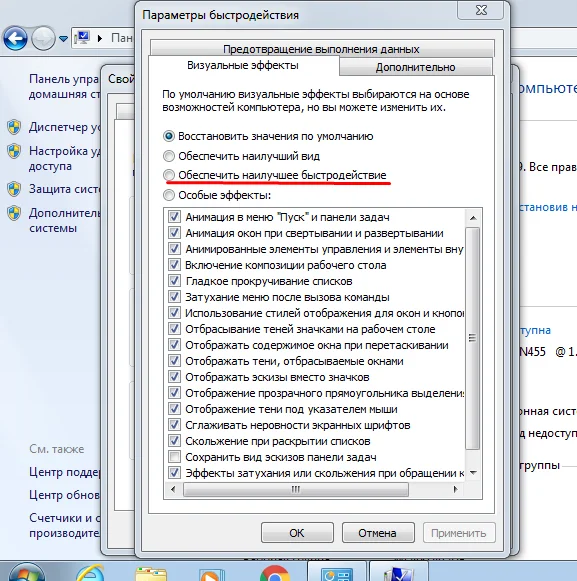
Task: Toggle Затухание меню после вызова команды
Action: (x=174, y=297)
